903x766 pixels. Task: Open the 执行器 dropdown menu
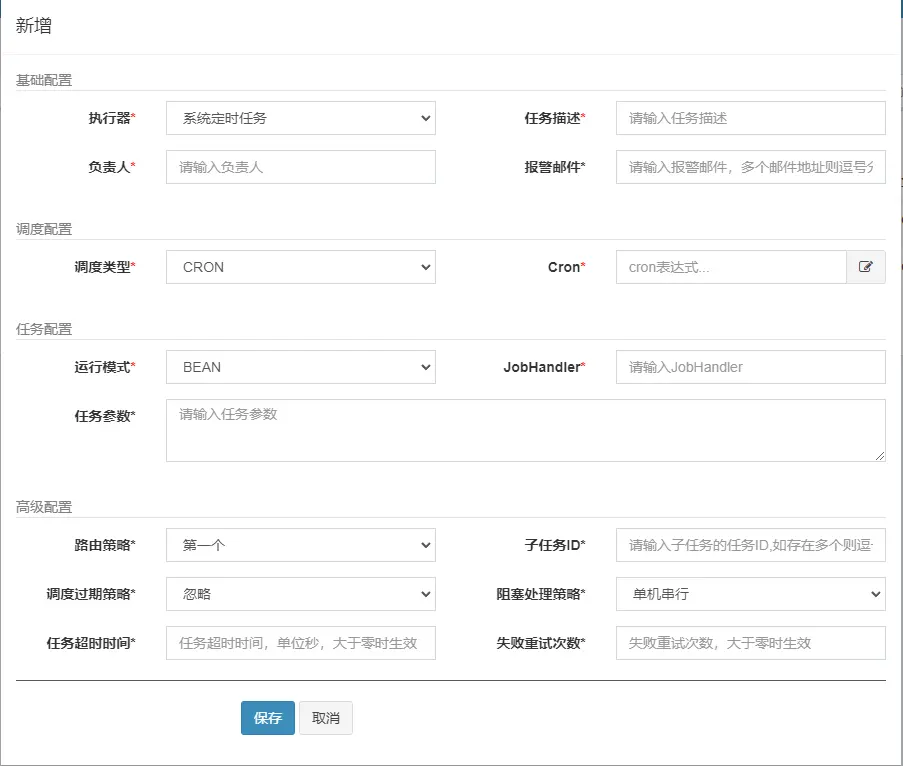(x=300, y=117)
